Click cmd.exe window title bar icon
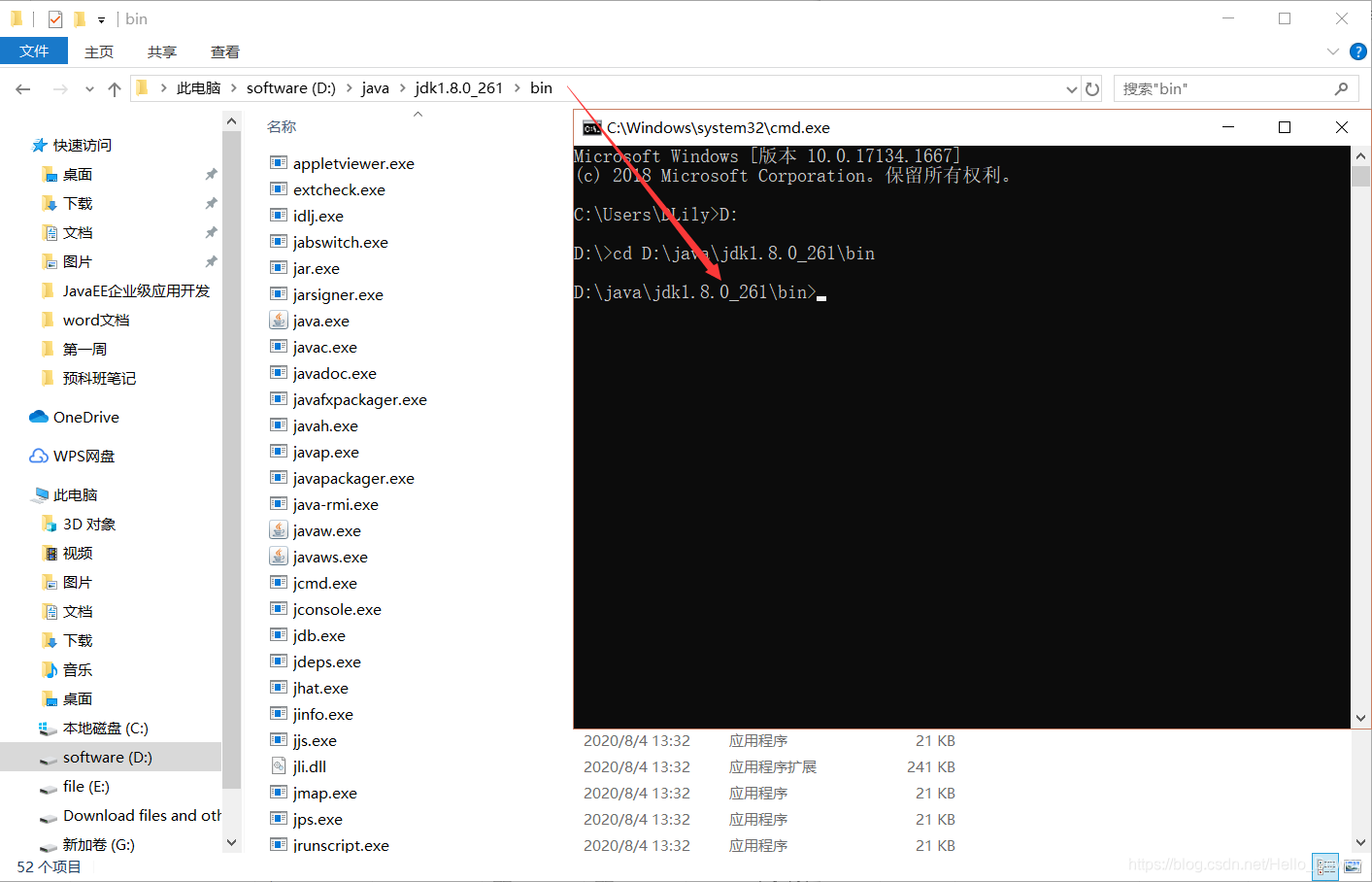The width and height of the screenshot is (1372, 882). tap(591, 128)
